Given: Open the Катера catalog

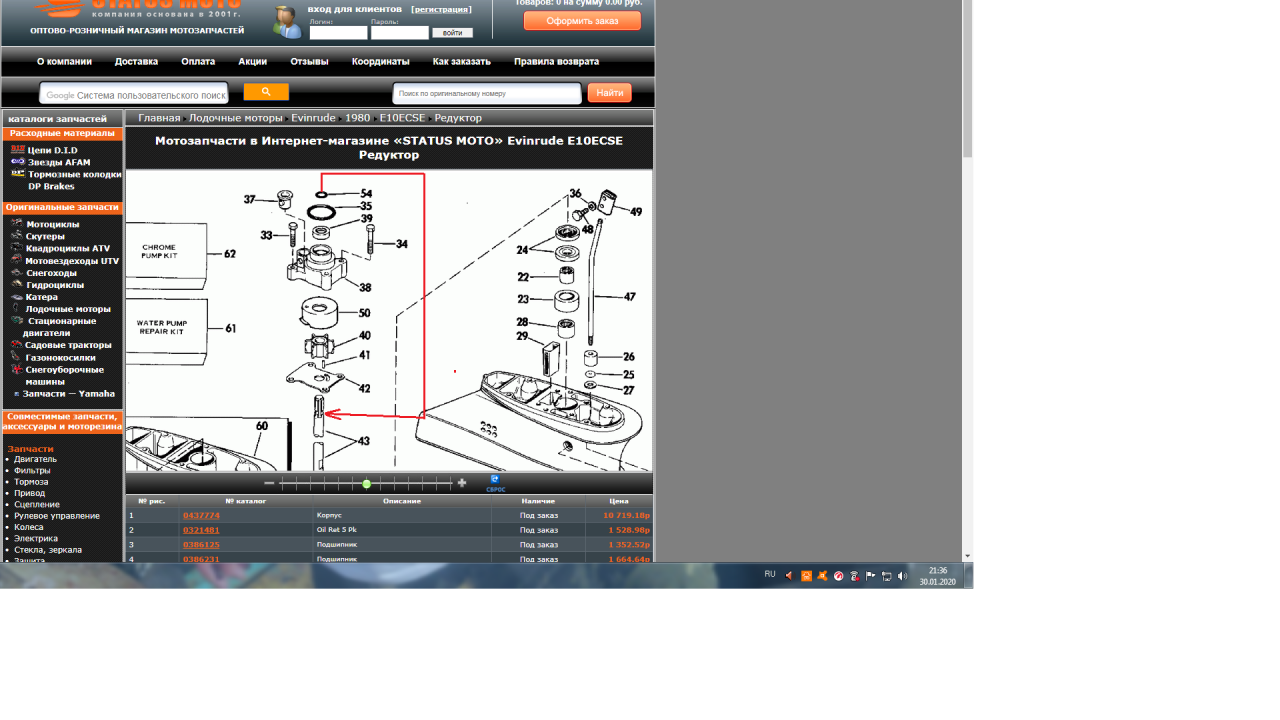Looking at the screenshot, I should click(x=42, y=297).
